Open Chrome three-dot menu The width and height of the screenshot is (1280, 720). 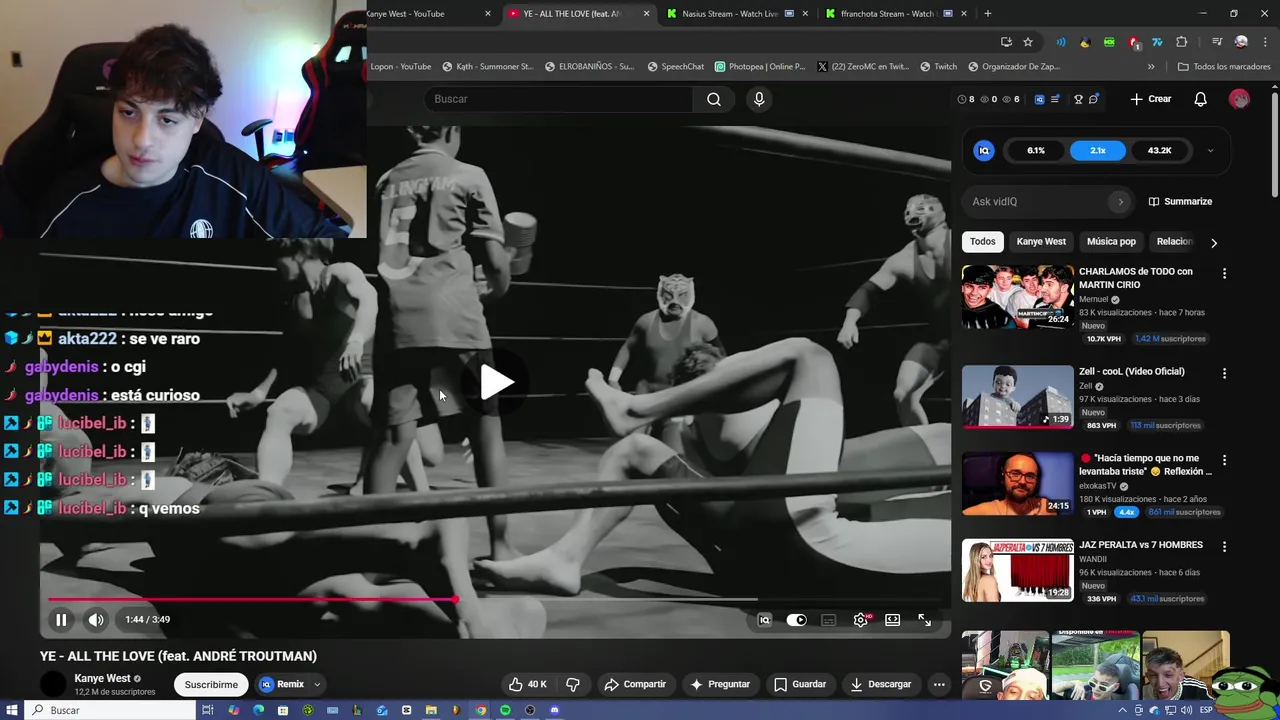click(1265, 42)
